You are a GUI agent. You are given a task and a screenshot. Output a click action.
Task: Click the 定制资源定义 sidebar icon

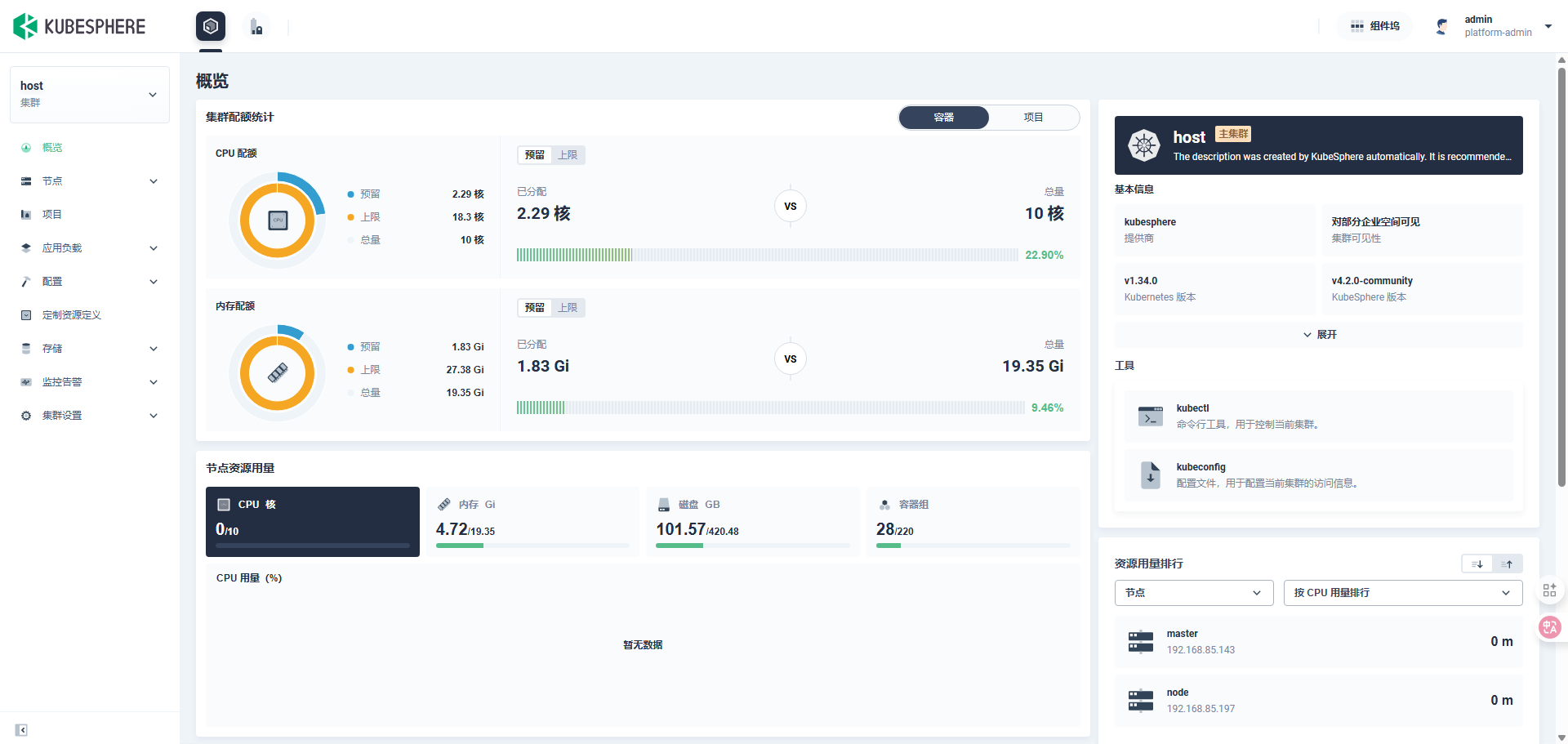pyautogui.click(x=26, y=315)
